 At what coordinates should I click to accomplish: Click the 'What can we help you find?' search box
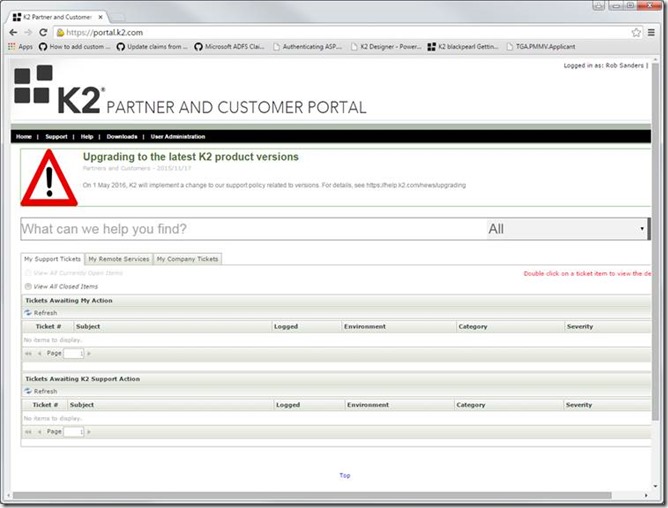(250, 229)
